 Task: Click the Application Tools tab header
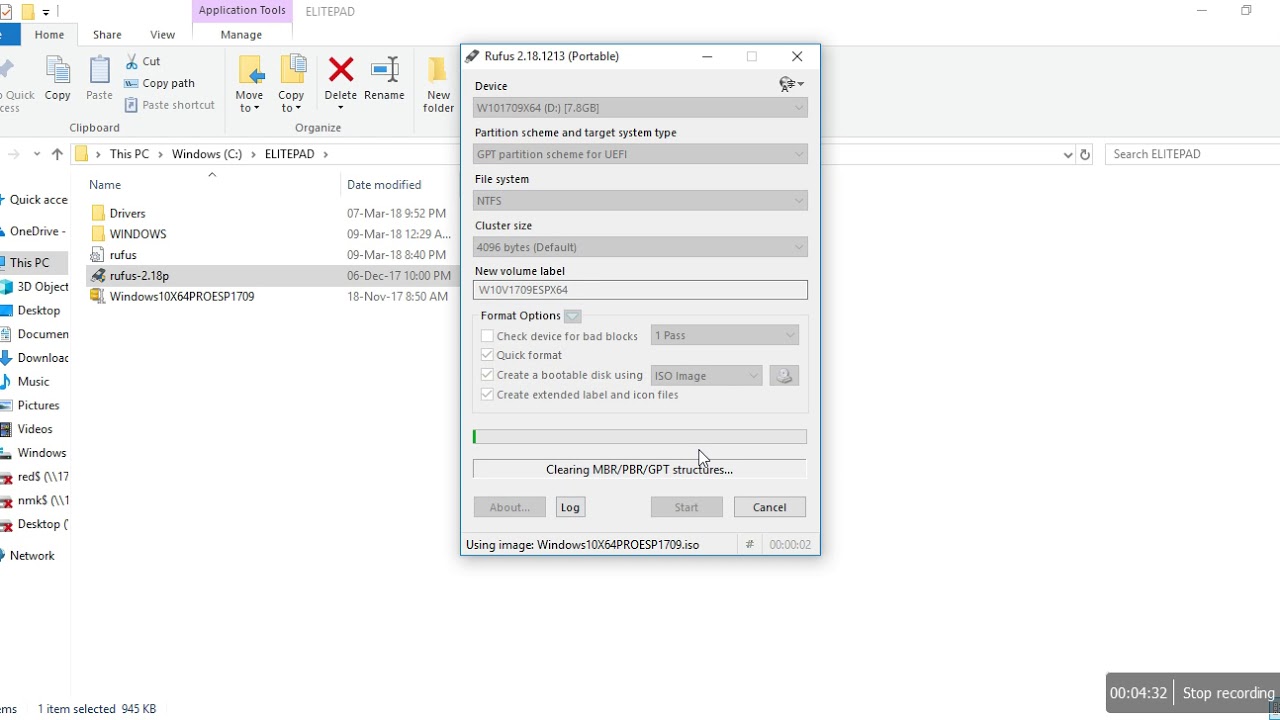[242, 11]
